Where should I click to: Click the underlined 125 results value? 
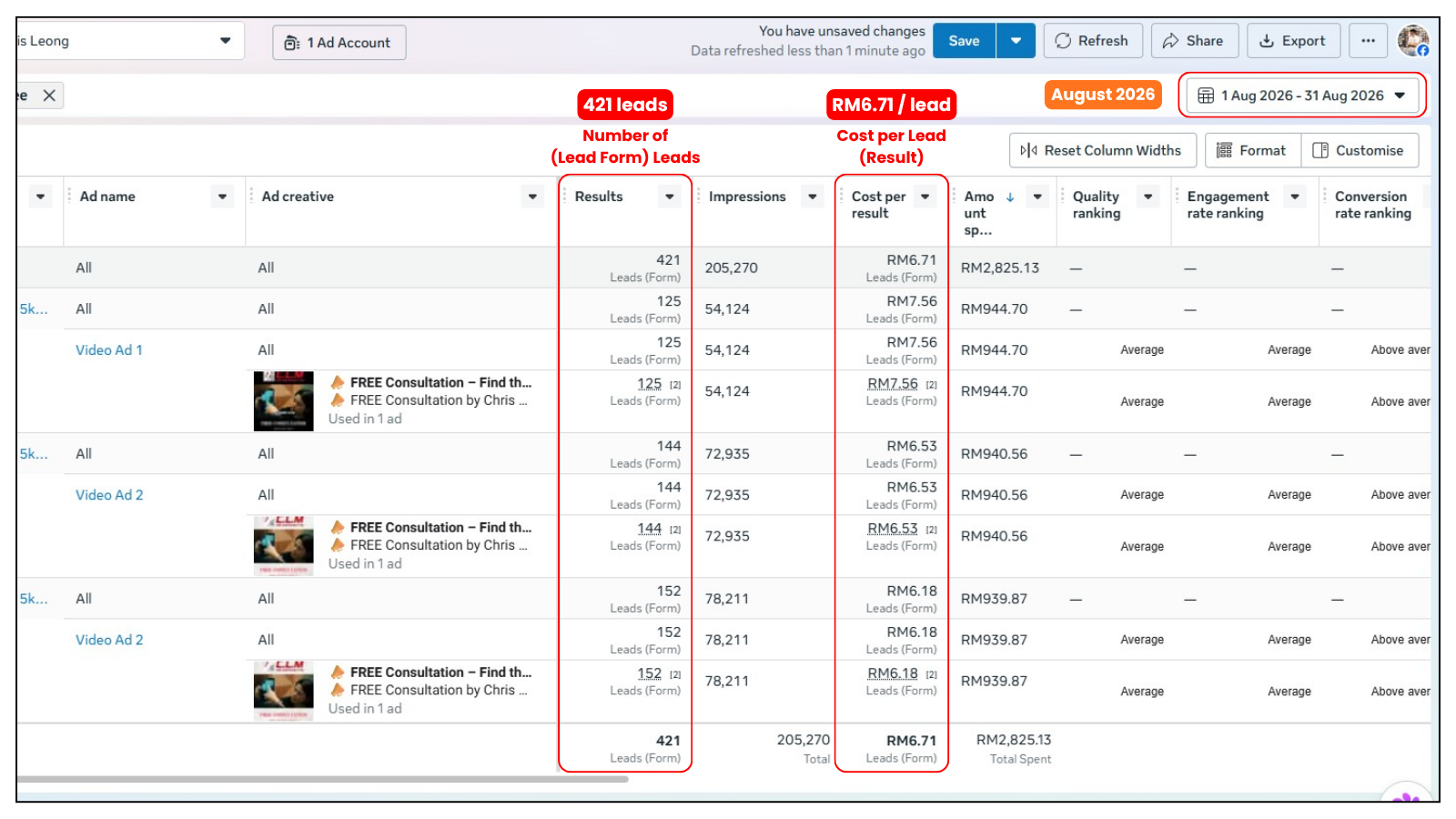[x=650, y=384]
